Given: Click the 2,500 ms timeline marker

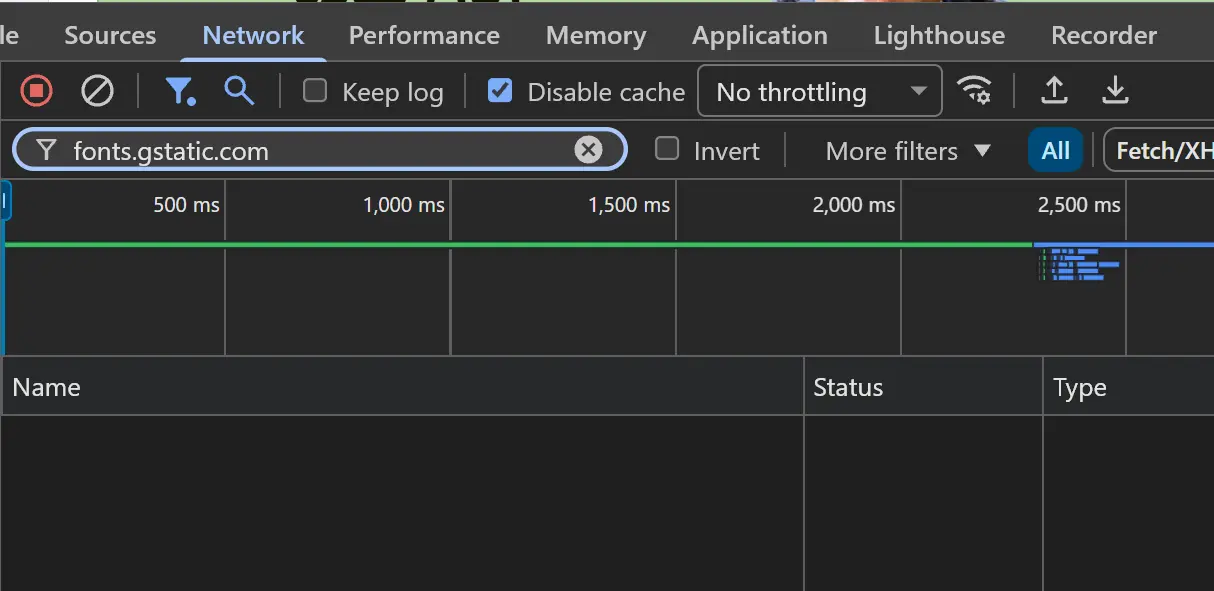Looking at the screenshot, I should pos(1079,205).
